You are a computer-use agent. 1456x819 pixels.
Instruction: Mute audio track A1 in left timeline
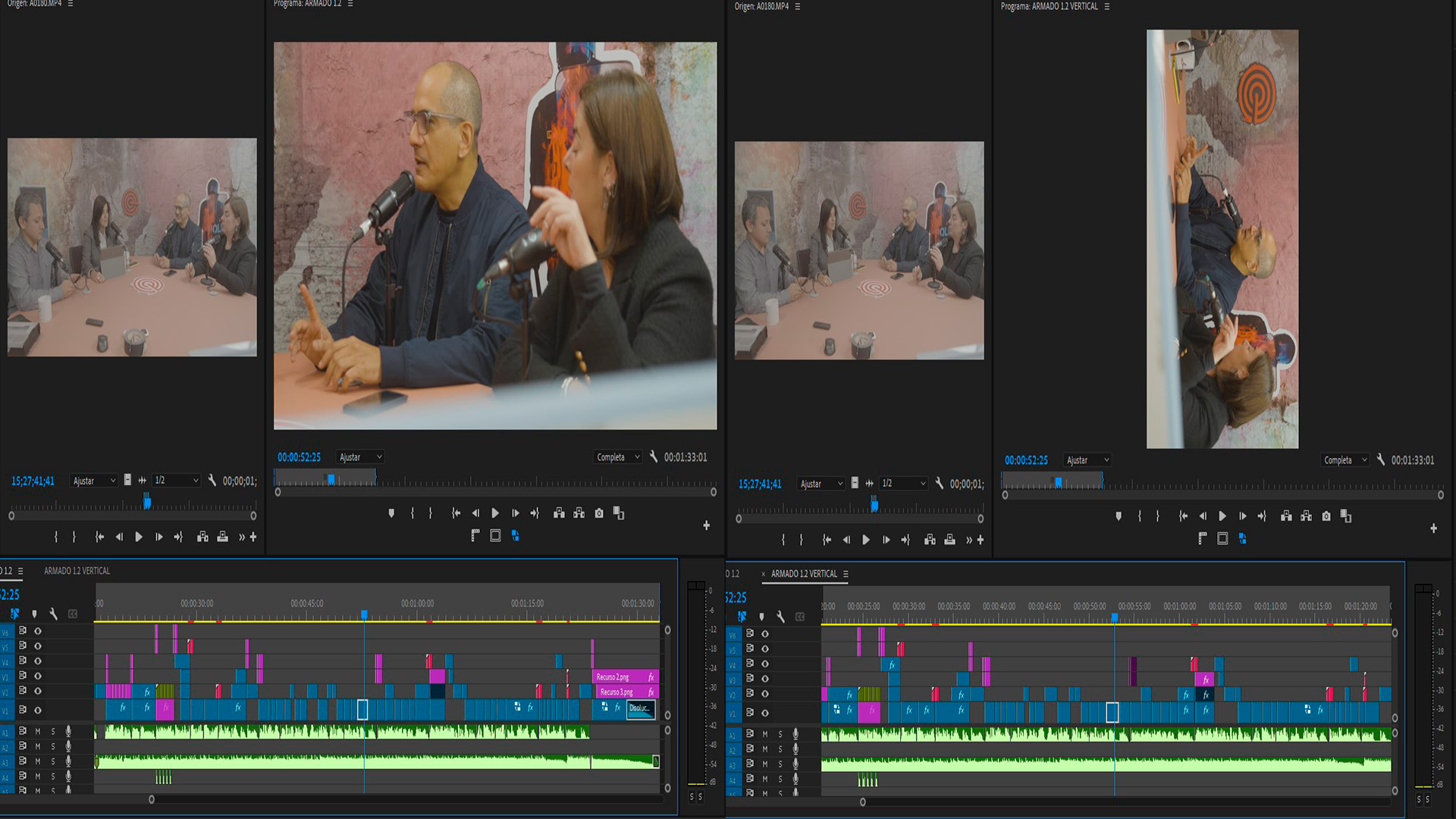(x=38, y=731)
